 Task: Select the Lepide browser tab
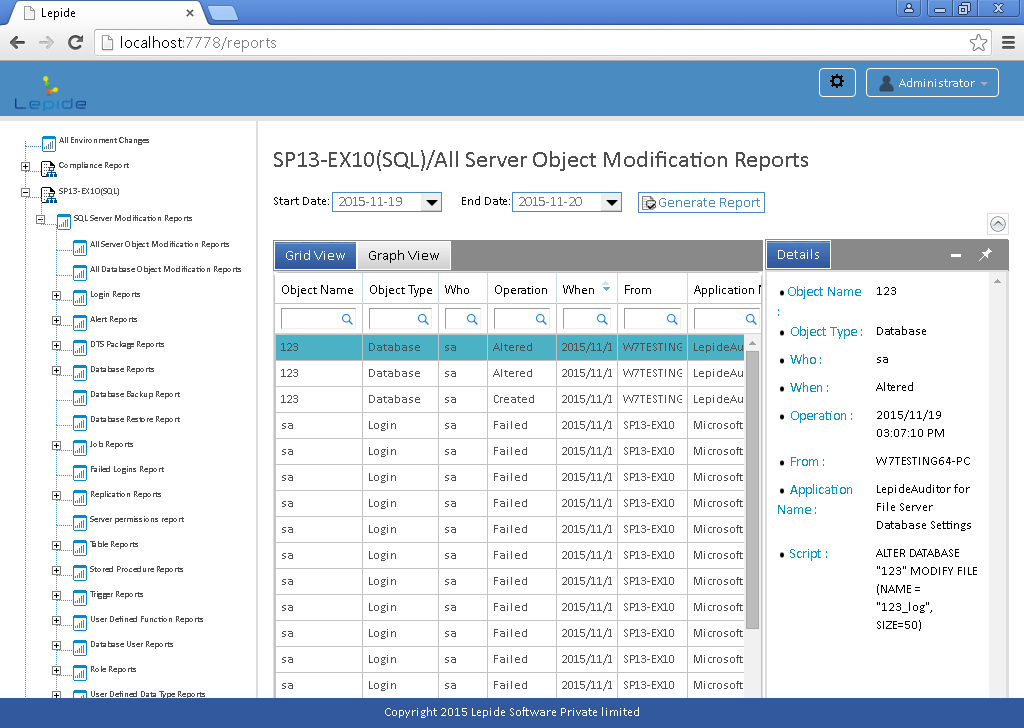click(x=108, y=13)
